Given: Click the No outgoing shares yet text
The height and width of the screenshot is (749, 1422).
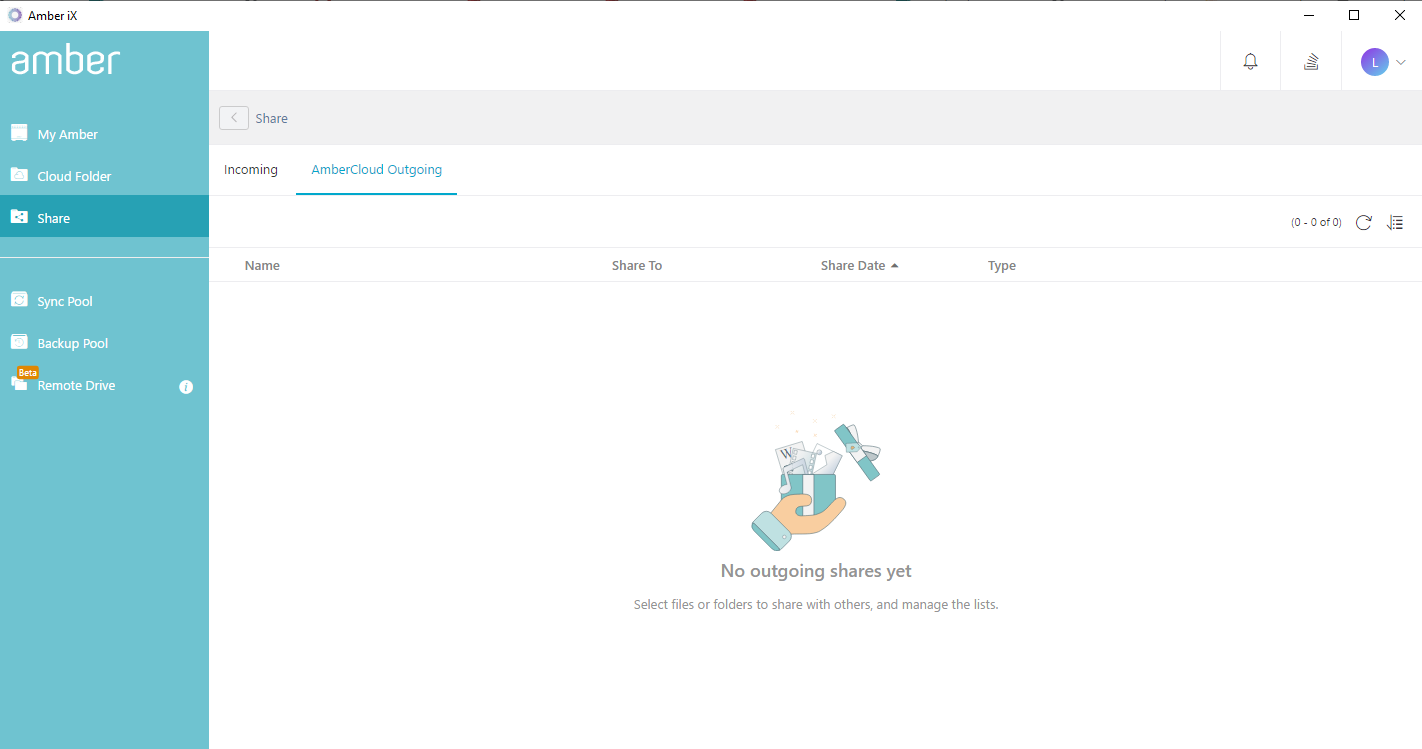Looking at the screenshot, I should pos(816,571).
